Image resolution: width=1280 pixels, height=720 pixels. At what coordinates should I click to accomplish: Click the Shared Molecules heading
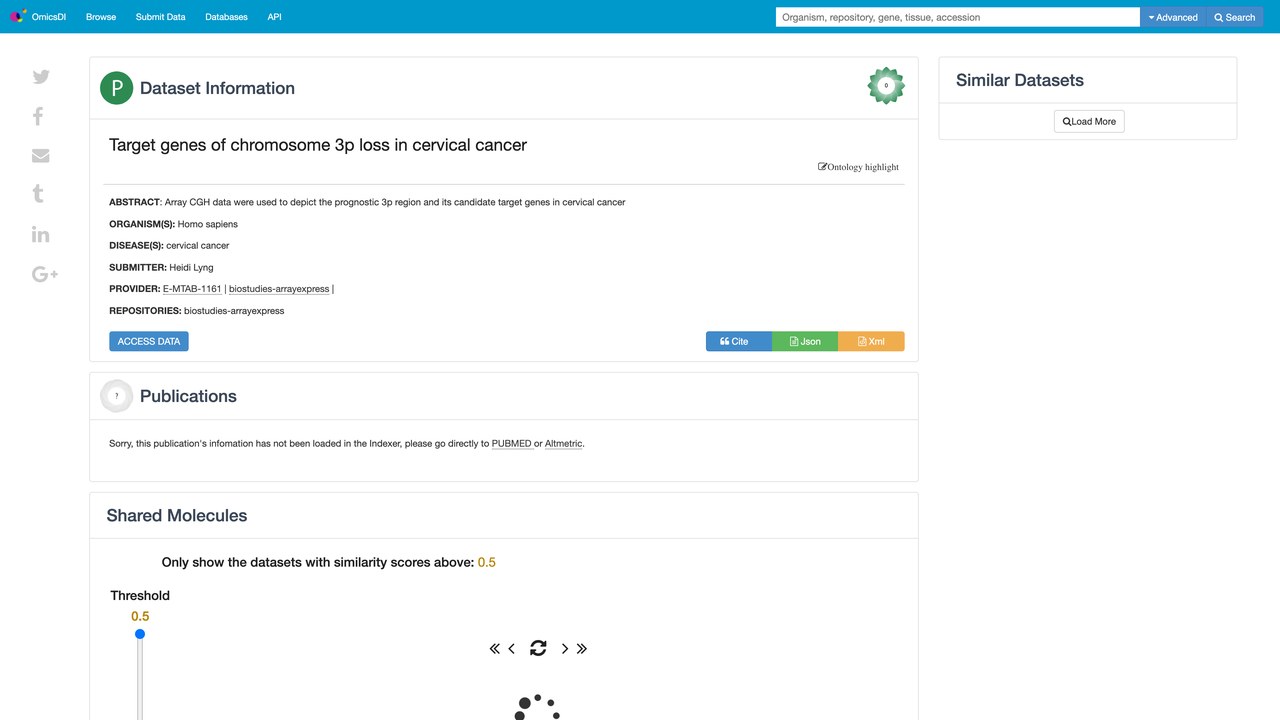point(177,516)
